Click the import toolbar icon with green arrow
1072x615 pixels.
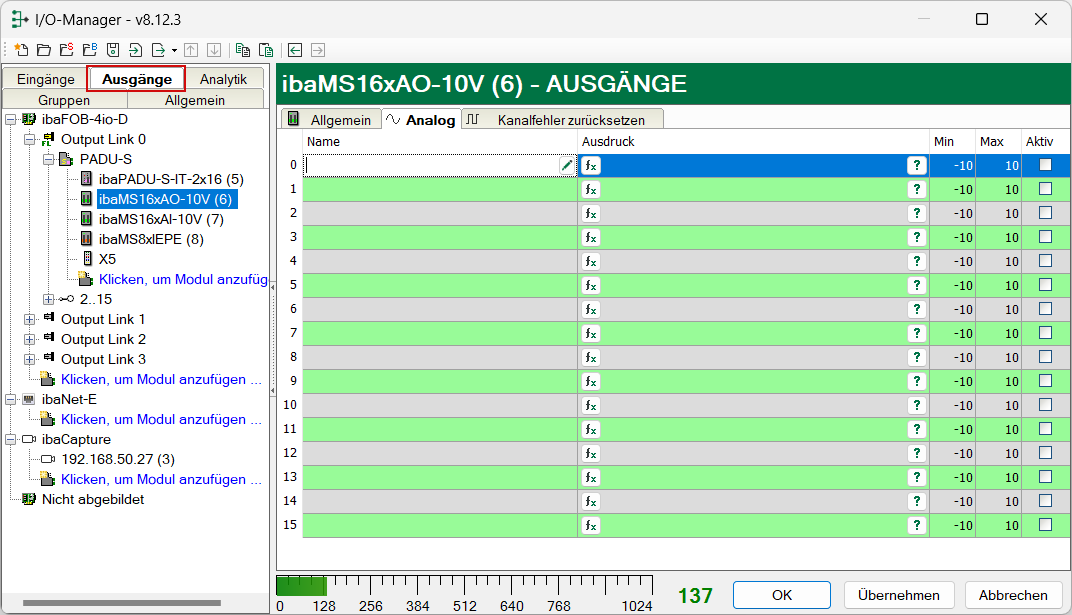click(x=135, y=50)
